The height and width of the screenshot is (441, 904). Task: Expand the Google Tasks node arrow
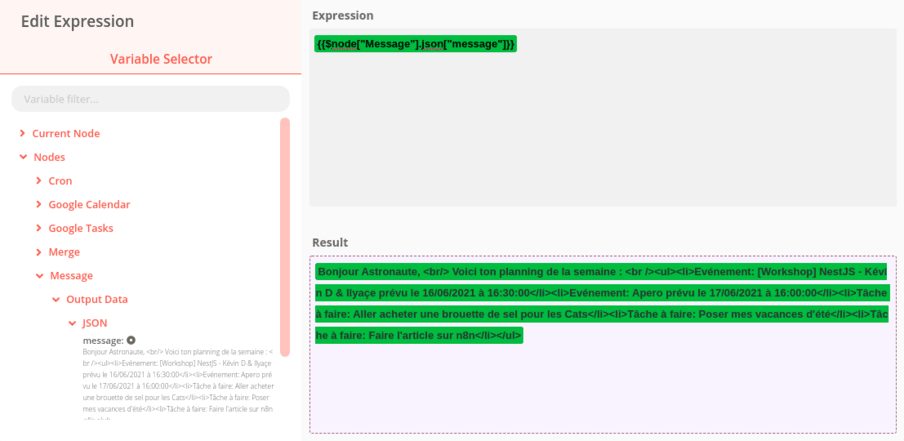tap(39, 229)
